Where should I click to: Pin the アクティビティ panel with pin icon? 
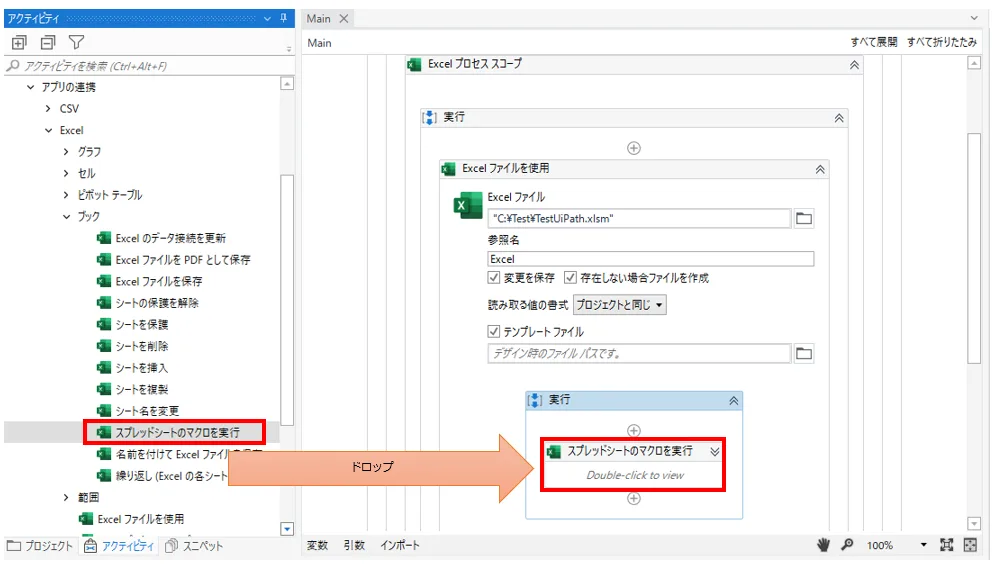pos(284,18)
